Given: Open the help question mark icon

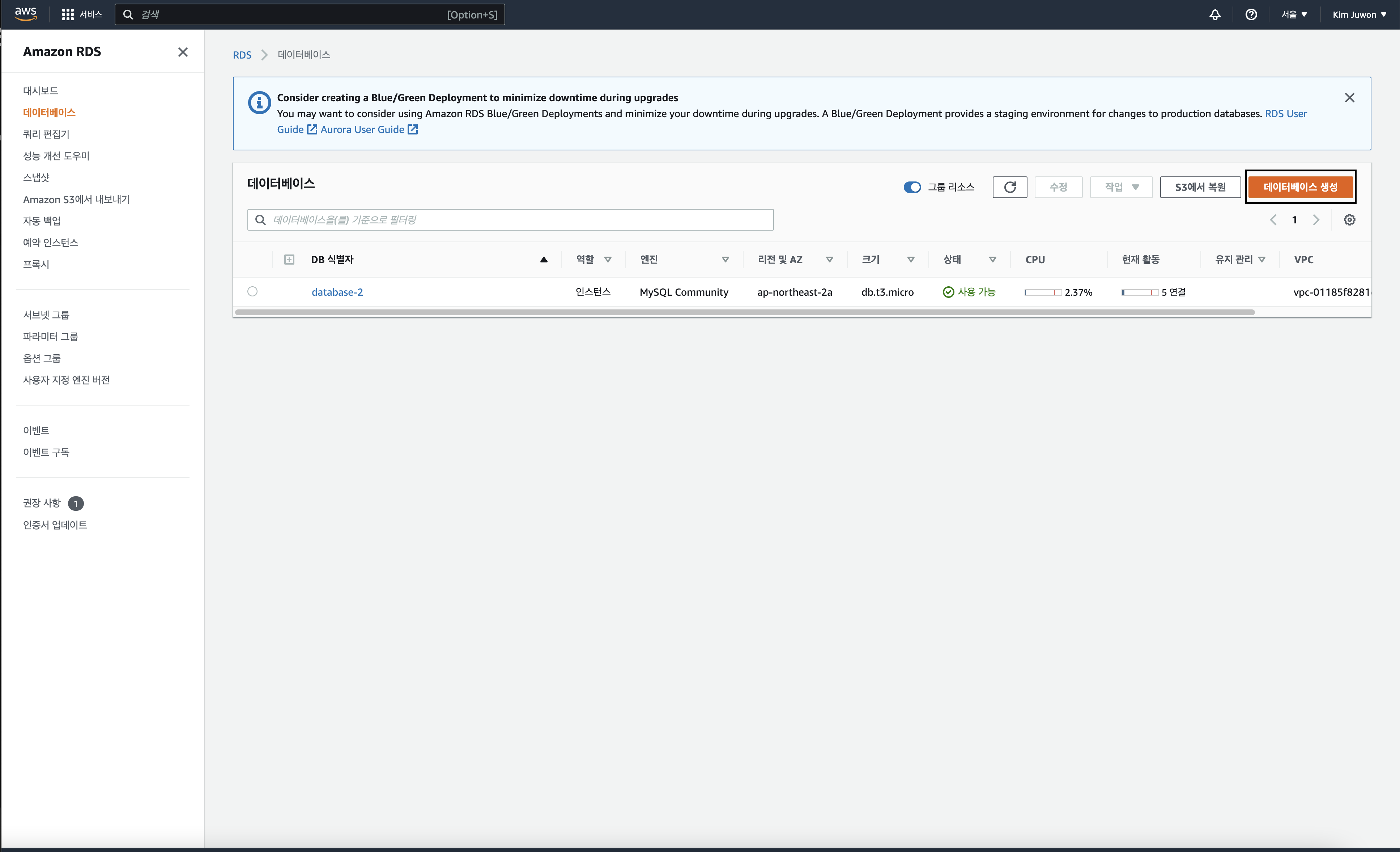Looking at the screenshot, I should tap(1251, 15).
